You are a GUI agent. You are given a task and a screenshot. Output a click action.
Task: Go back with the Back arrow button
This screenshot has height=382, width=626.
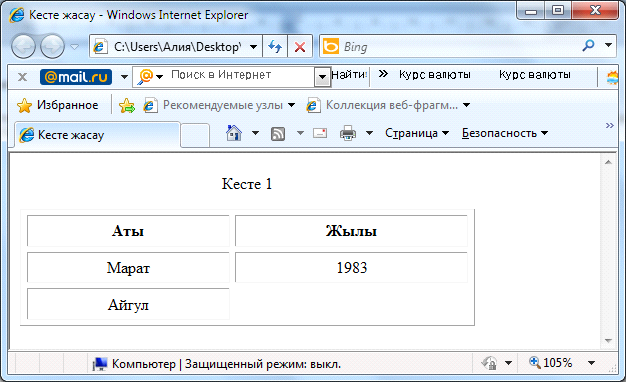(x=23, y=46)
